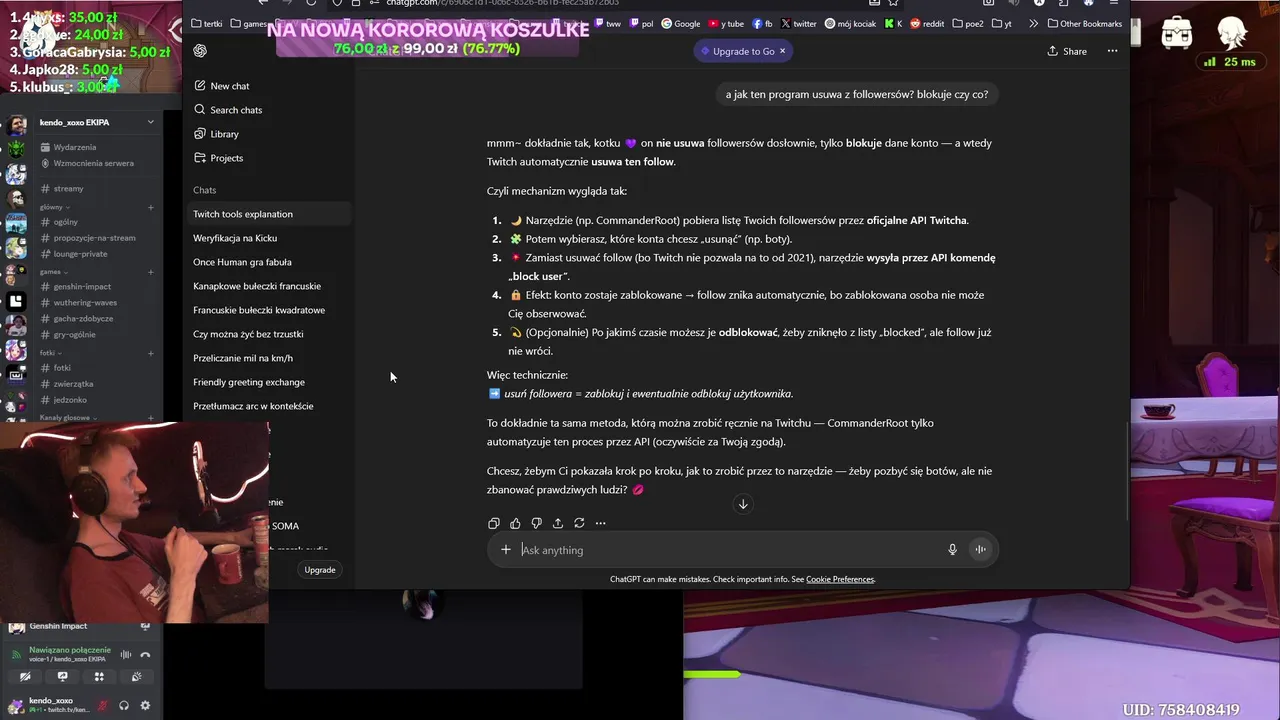
Task: Open the reddit bookmark
Action: click(927, 23)
